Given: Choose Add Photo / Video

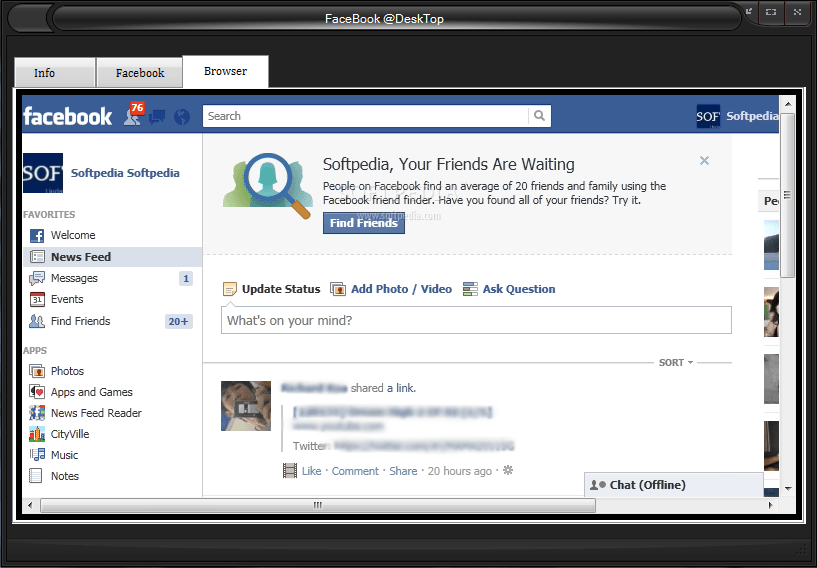Looking at the screenshot, I should click(x=391, y=289).
